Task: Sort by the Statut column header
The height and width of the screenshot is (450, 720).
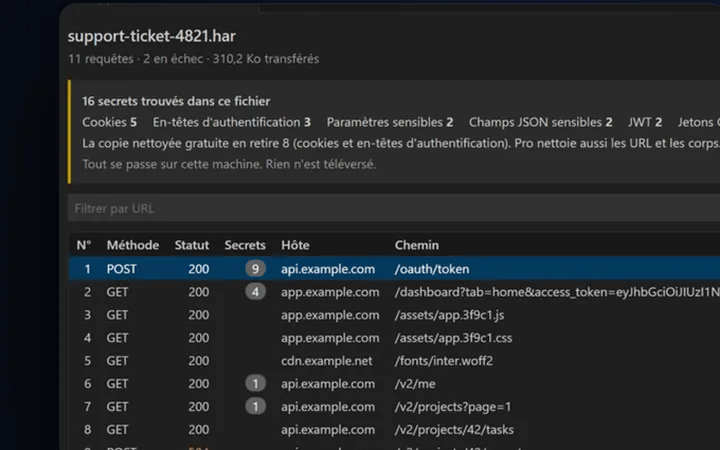Action: (191, 245)
